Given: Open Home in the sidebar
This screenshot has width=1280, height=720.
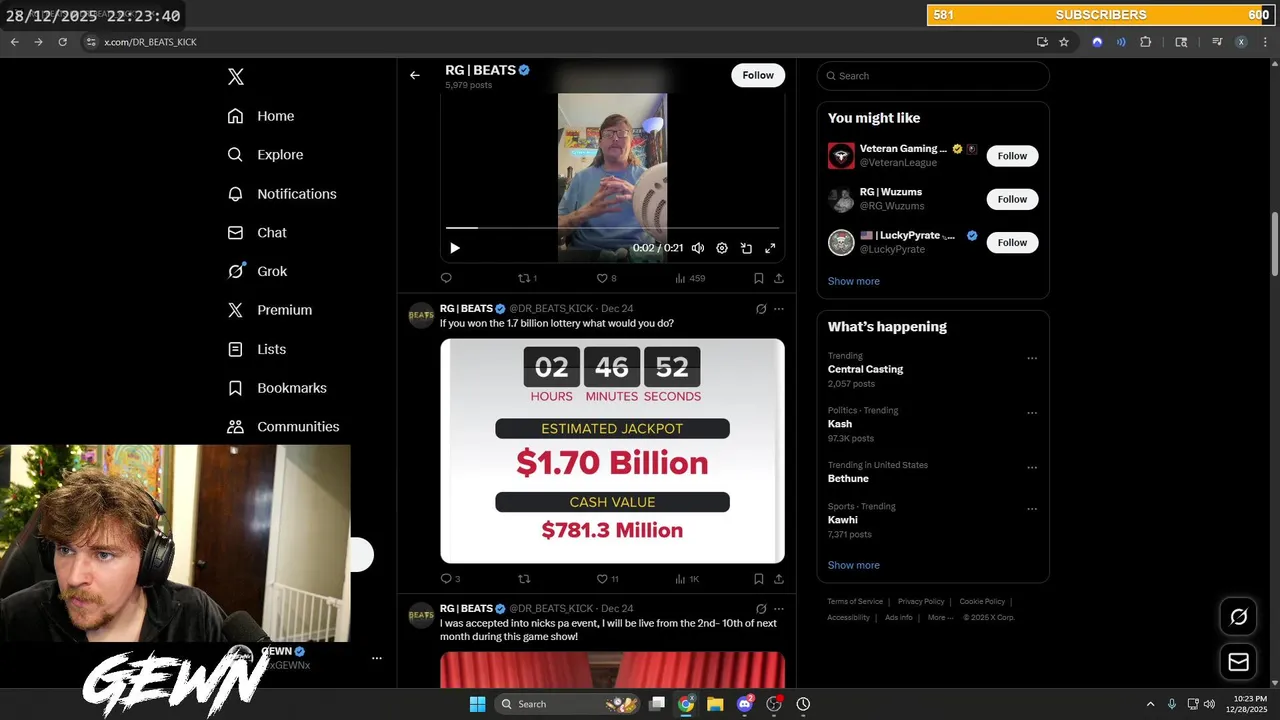Looking at the screenshot, I should click(x=261, y=116).
